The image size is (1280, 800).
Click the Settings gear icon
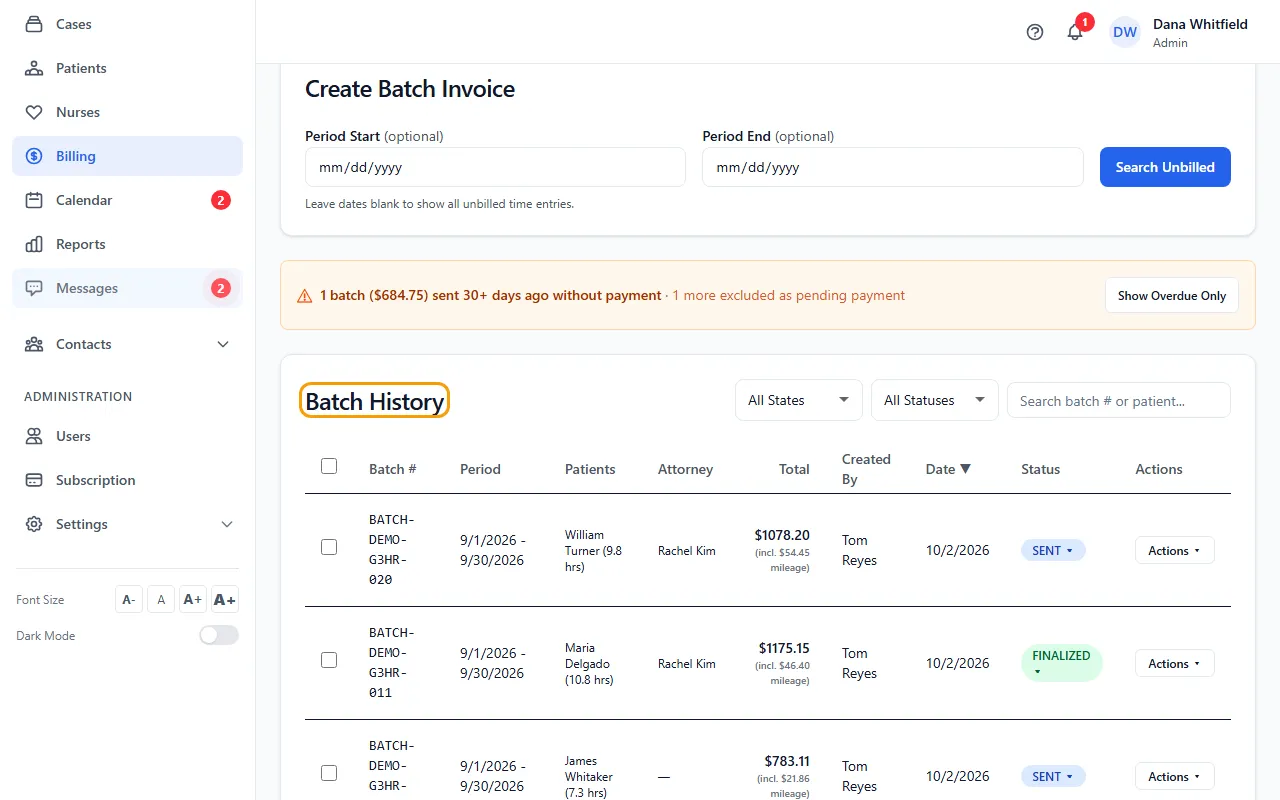pyautogui.click(x=34, y=524)
